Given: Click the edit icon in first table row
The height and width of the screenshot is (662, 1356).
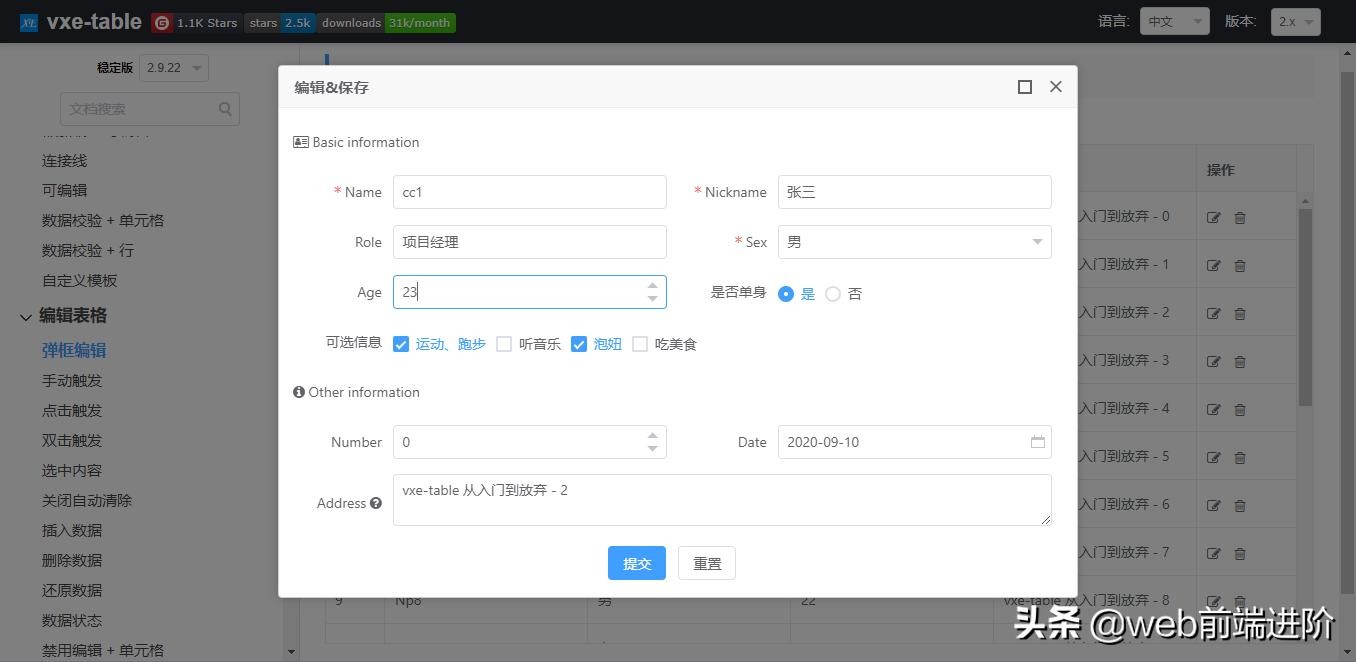Looking at the screenshot, I should tap(1214, 218).
